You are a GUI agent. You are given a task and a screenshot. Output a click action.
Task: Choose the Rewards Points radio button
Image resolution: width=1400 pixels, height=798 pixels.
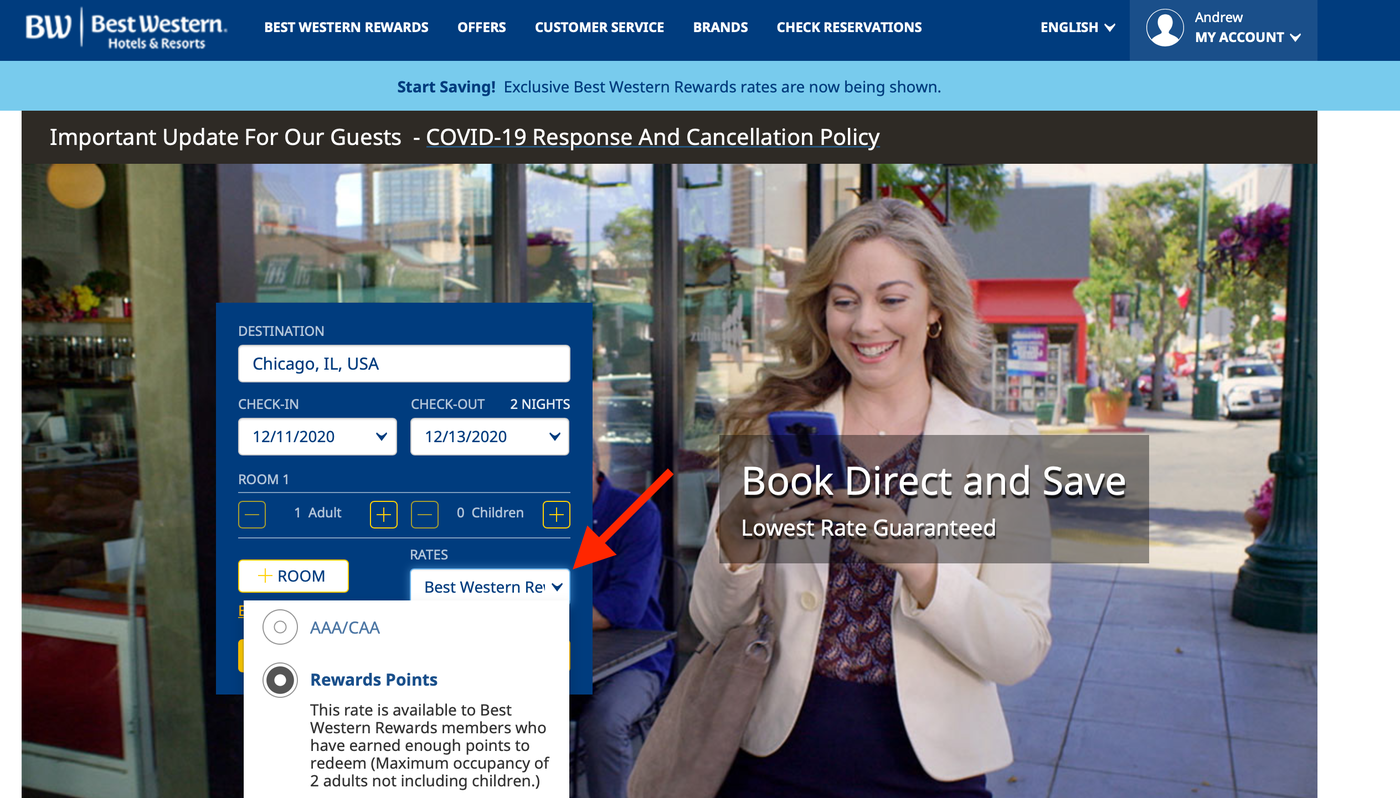280,680
